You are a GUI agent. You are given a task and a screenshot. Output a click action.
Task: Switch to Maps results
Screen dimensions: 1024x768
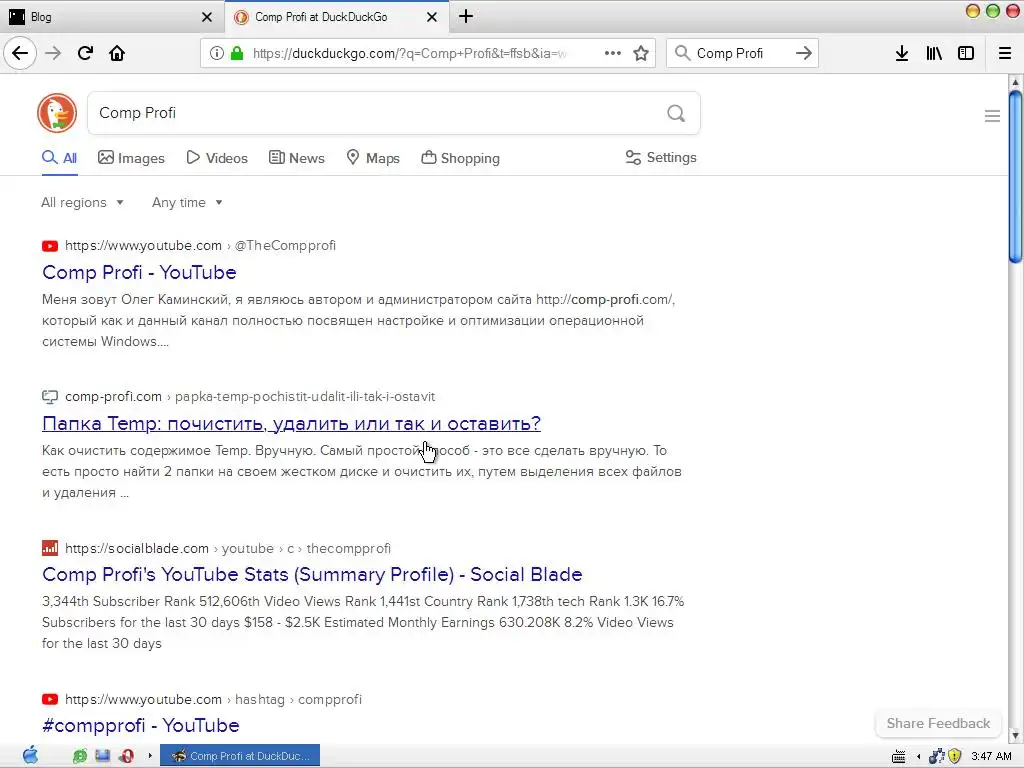[373, 158]
